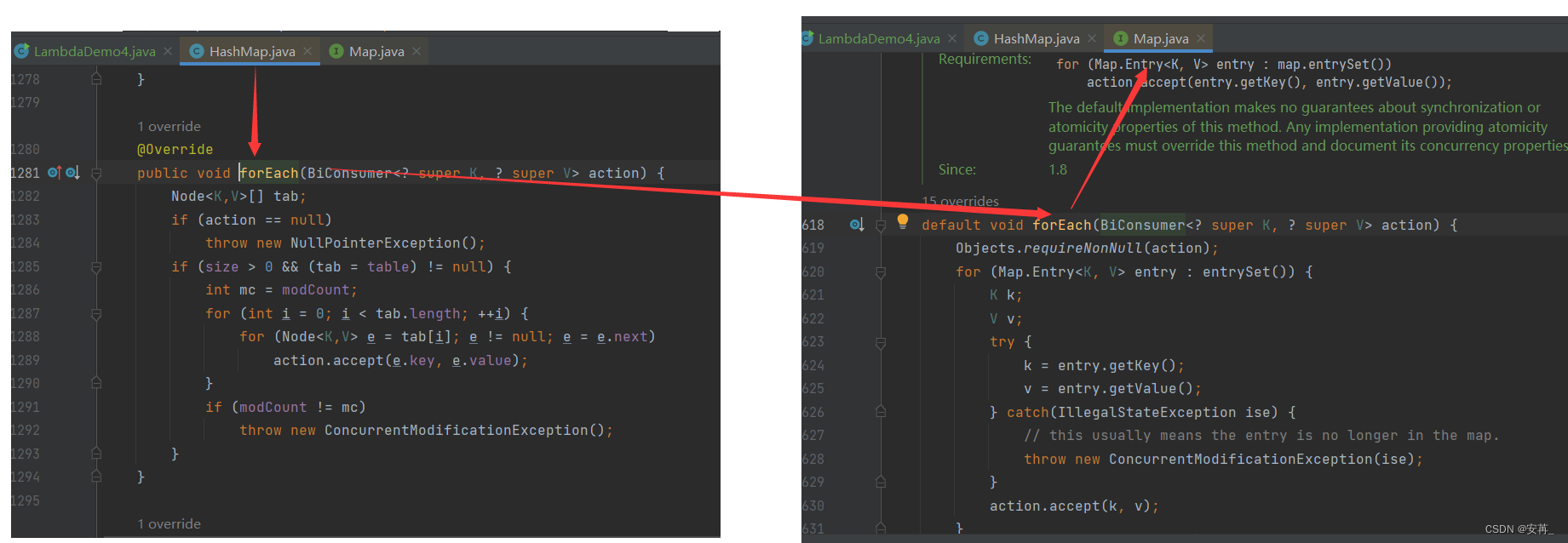
Task: Collapse the for loop fold at line 1287
Action: 96,314
